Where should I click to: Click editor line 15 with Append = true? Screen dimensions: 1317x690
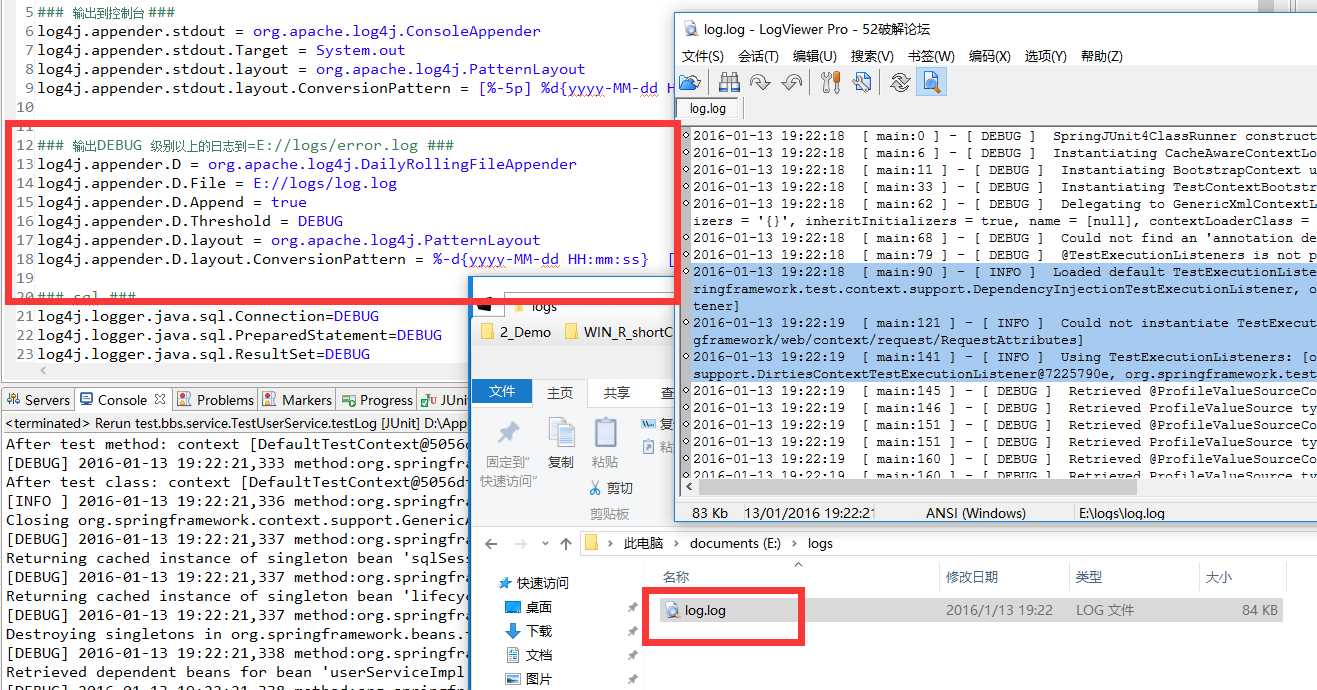coord(172,202)
